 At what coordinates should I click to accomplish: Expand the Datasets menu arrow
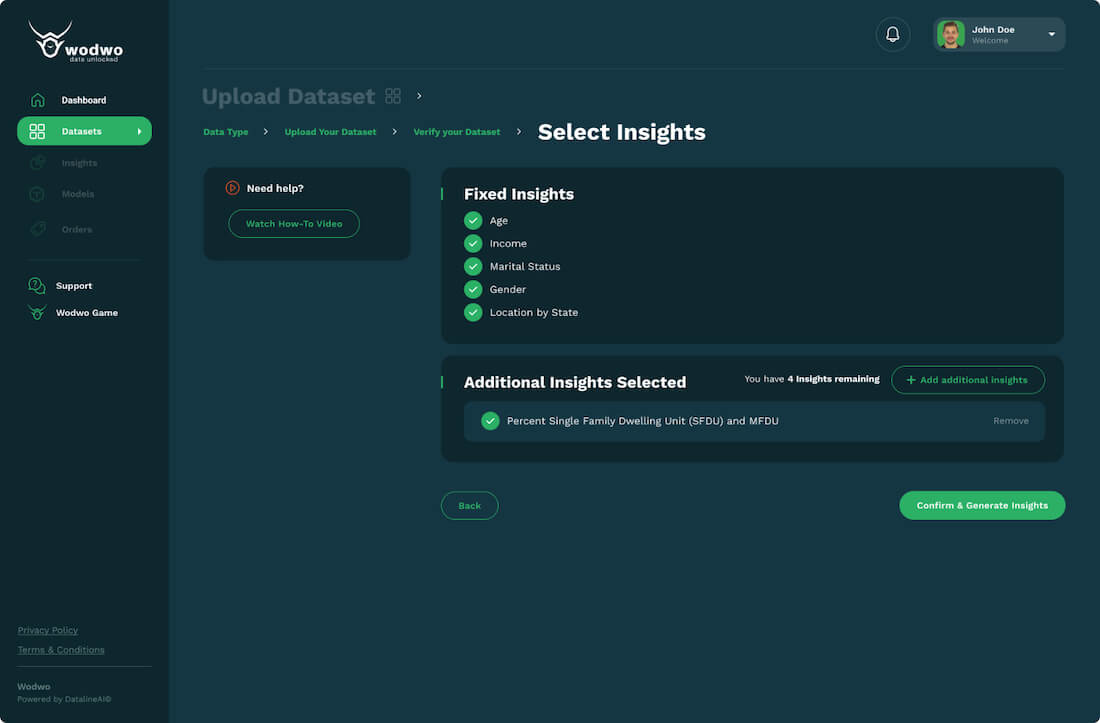(x=140, y=131)
